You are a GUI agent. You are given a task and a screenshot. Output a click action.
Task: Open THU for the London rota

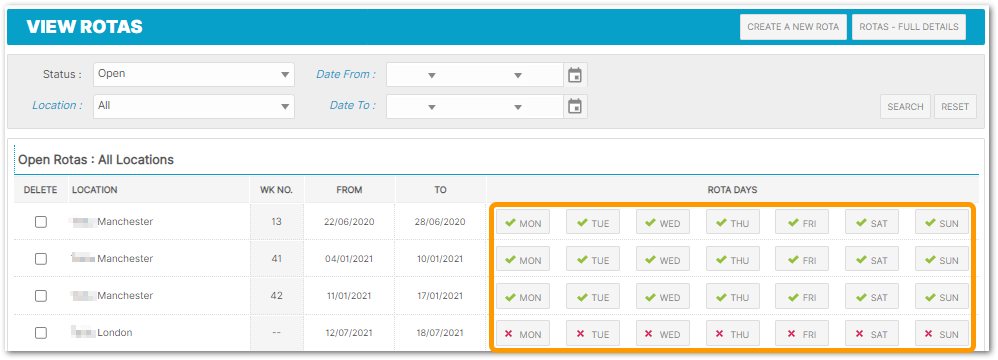click(x=732, y=333)
